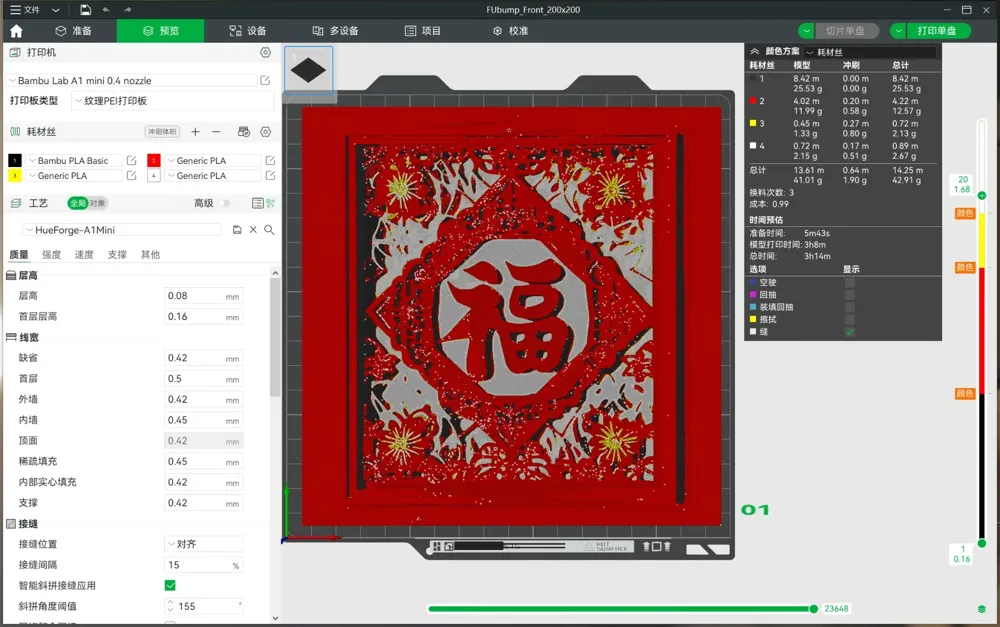Edit the Bambu PLA Basic filament preset
The image size is (1000, 627).
[x=131, y=161]
